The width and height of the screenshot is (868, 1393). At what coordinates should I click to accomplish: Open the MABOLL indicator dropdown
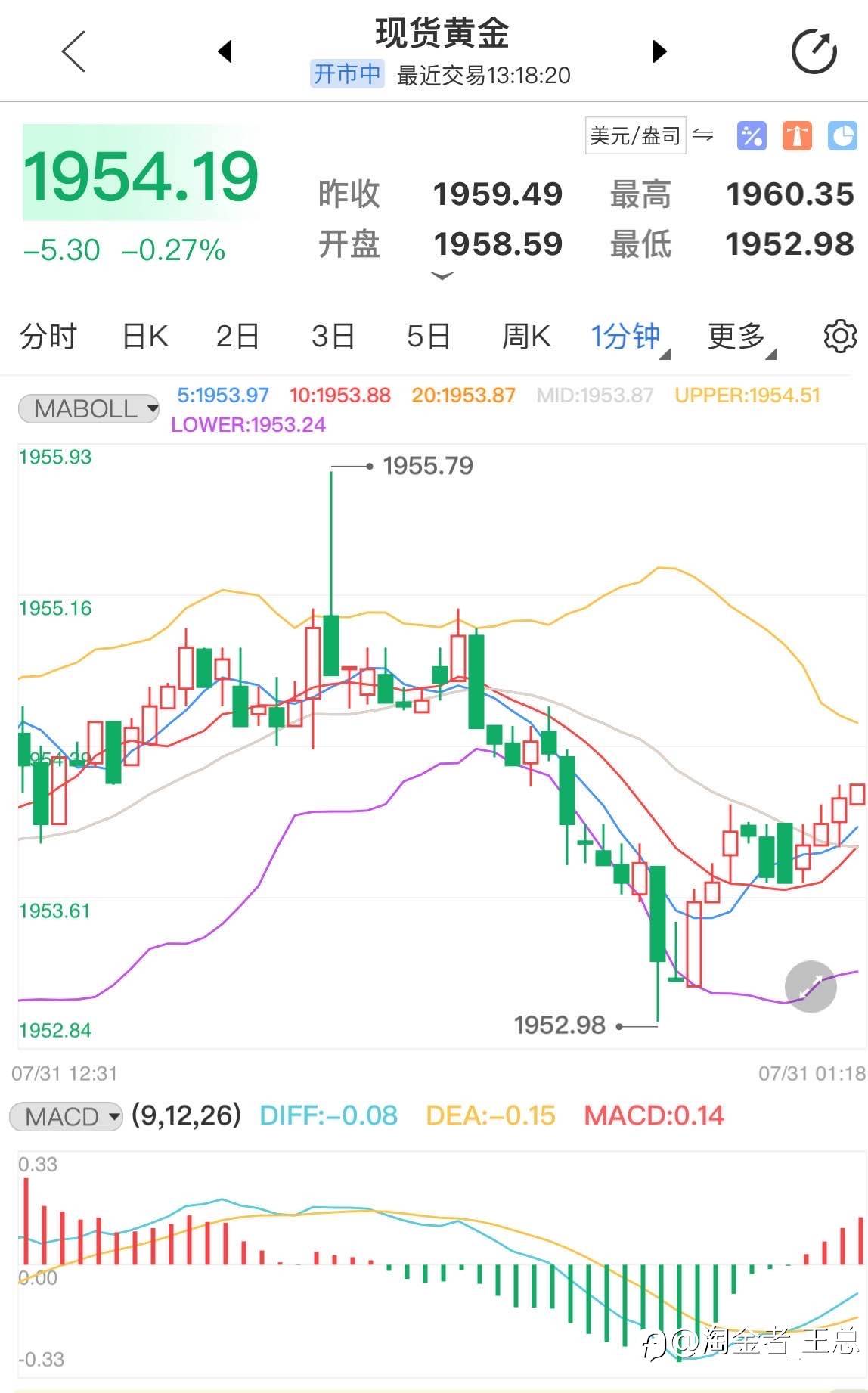pyautogui.click(x=89, y=409)
